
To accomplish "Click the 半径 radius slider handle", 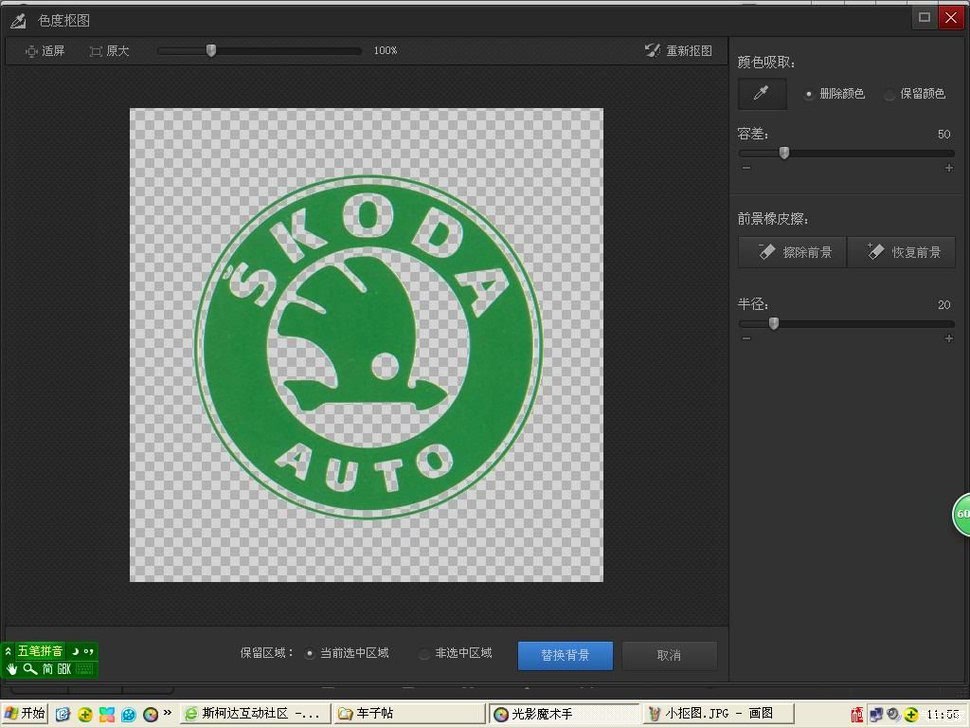I will click(773, 323).
